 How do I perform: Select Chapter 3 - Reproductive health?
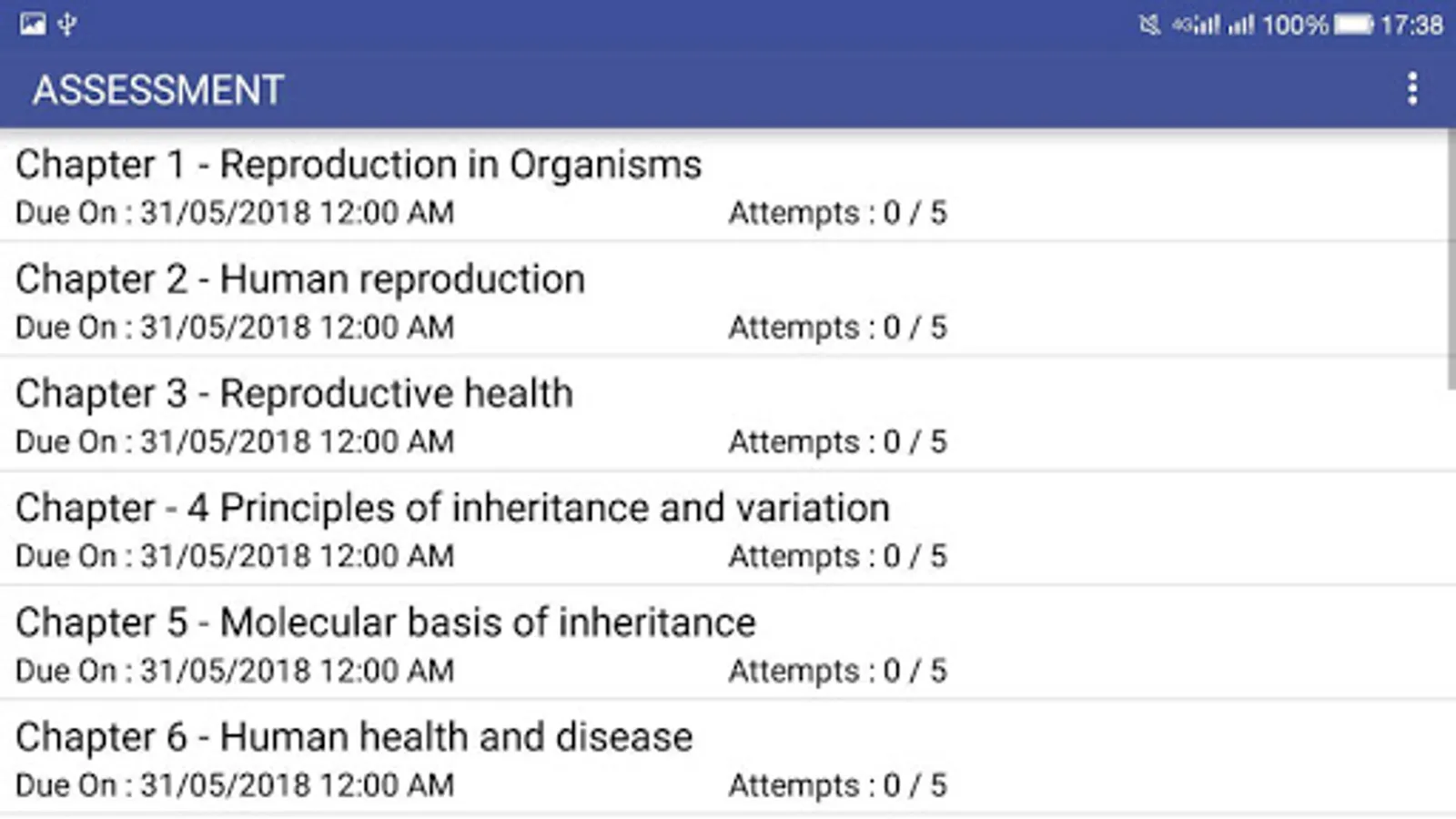pyautogui.click(x=294, y=394)
